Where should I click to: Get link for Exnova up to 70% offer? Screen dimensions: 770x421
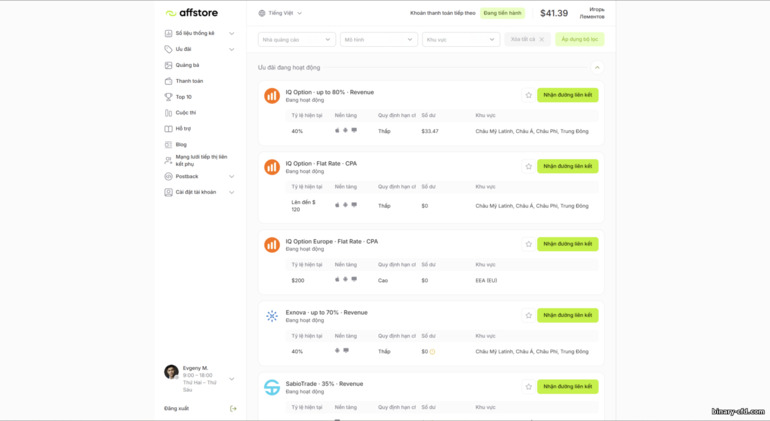(x=568, y=315)
